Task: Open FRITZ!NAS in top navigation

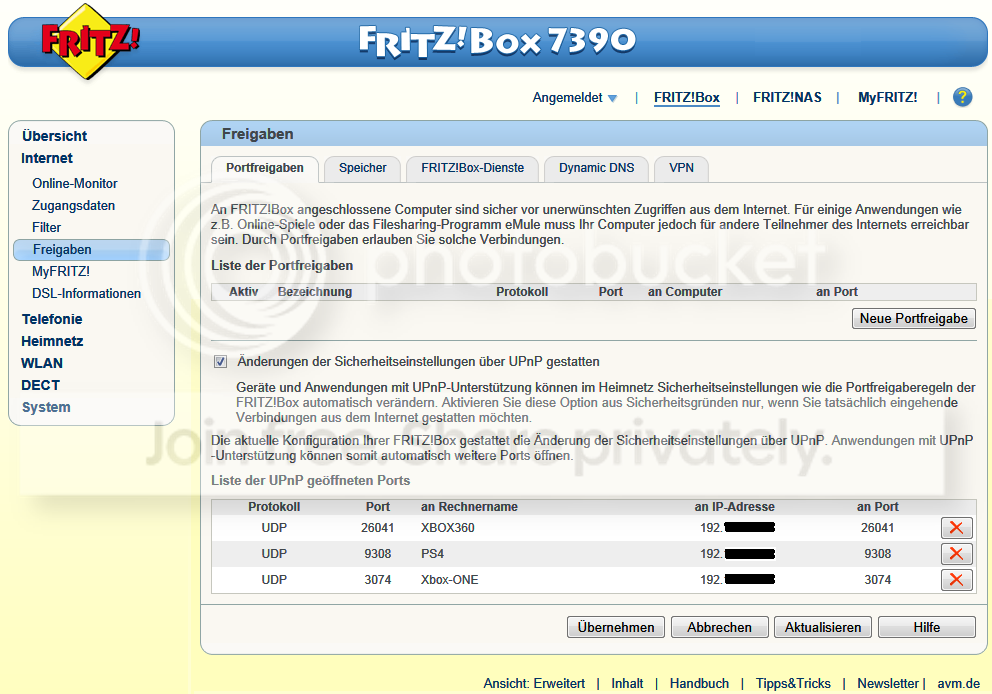Action: pos(787,97)
